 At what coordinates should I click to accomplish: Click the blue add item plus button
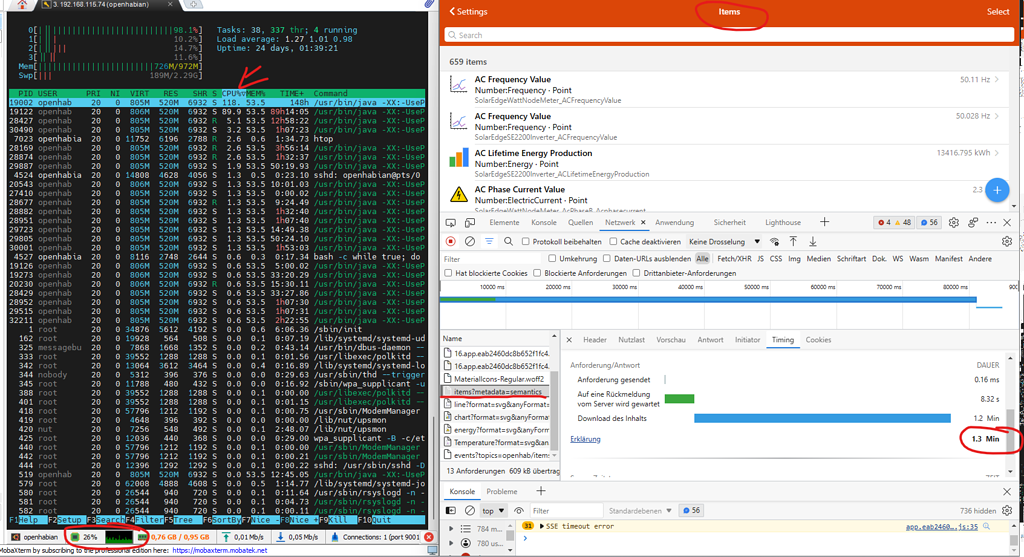[x=997, y=190]
